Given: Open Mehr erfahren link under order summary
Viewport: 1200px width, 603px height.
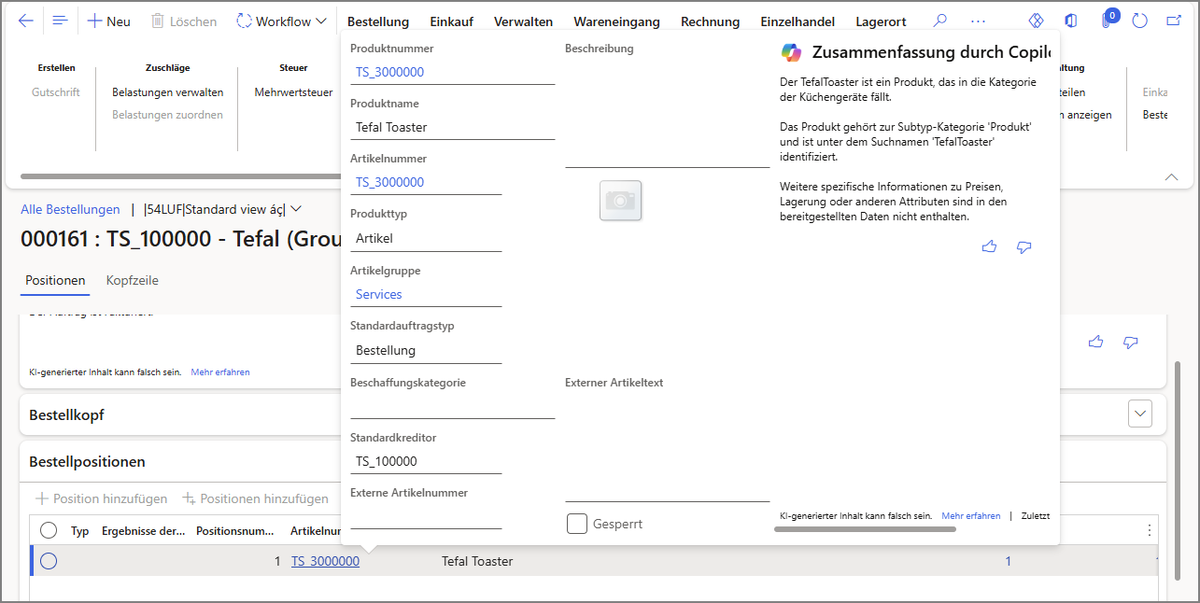Looking at the screenshot, I should (220, 372).
